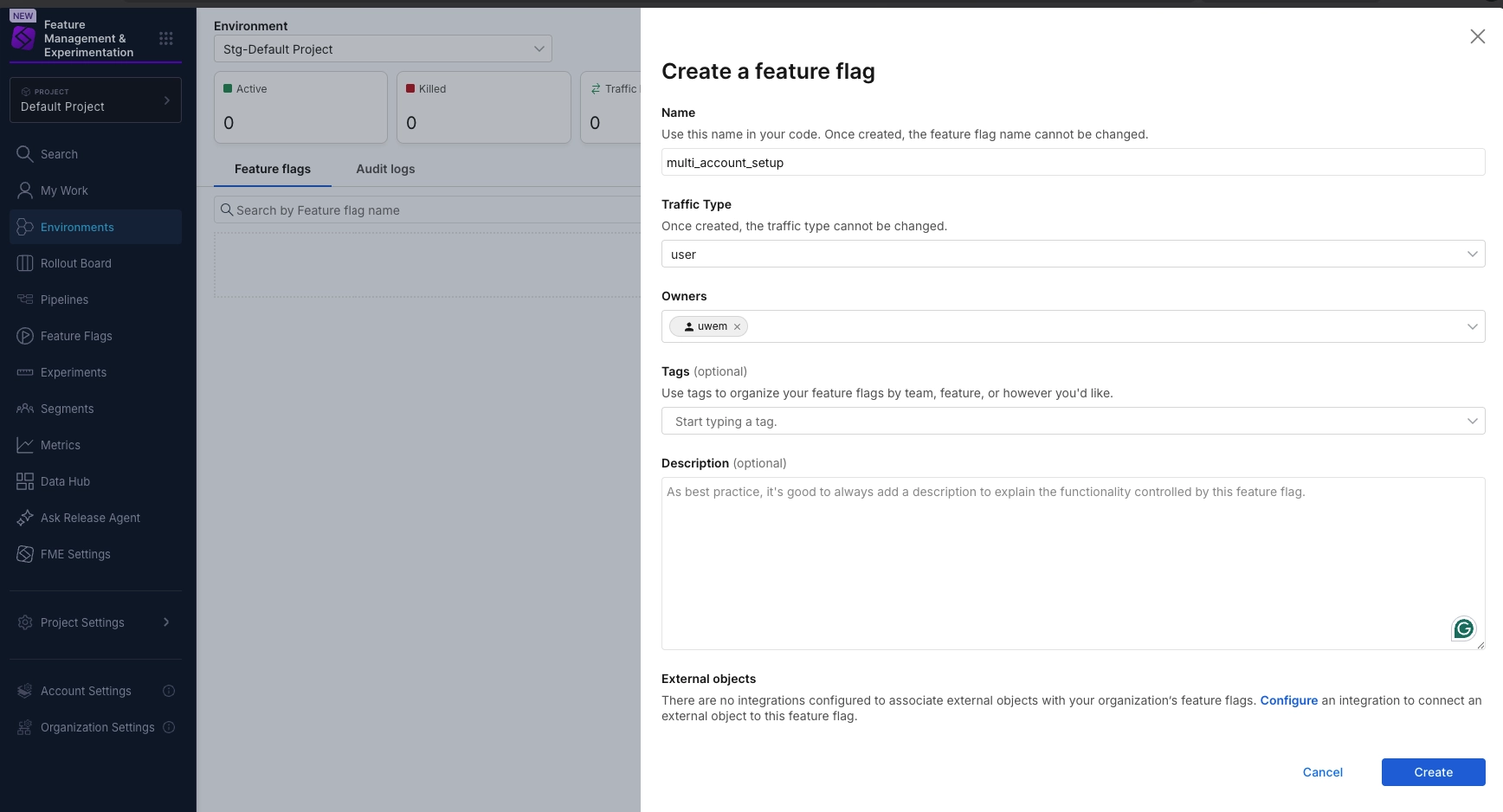Click the Data Hub icon

click(25, 481)
